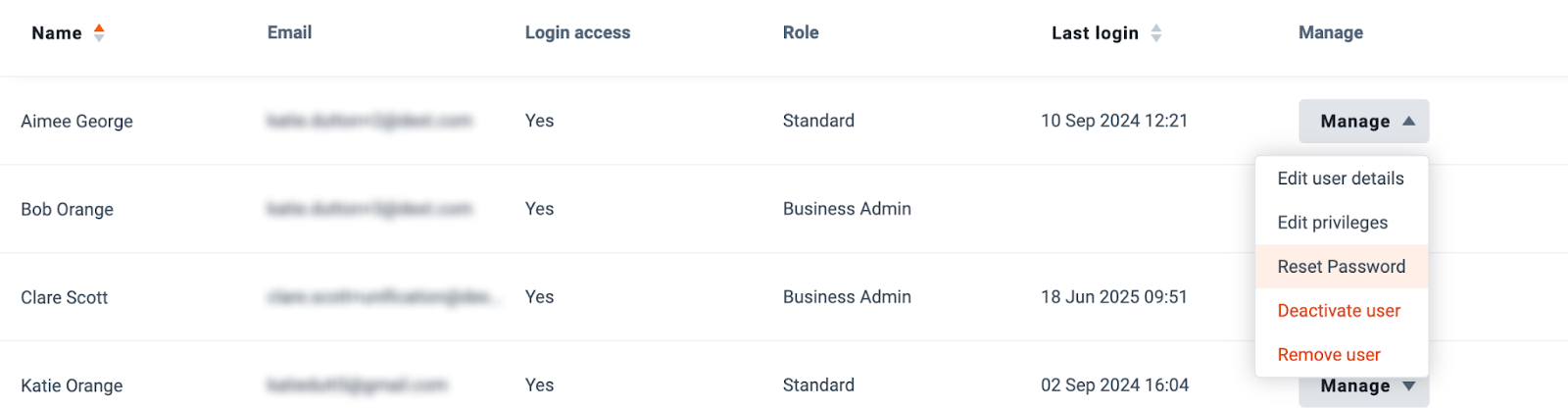Collapse the Manage dropdown for Aimee George

(1363, 122)
